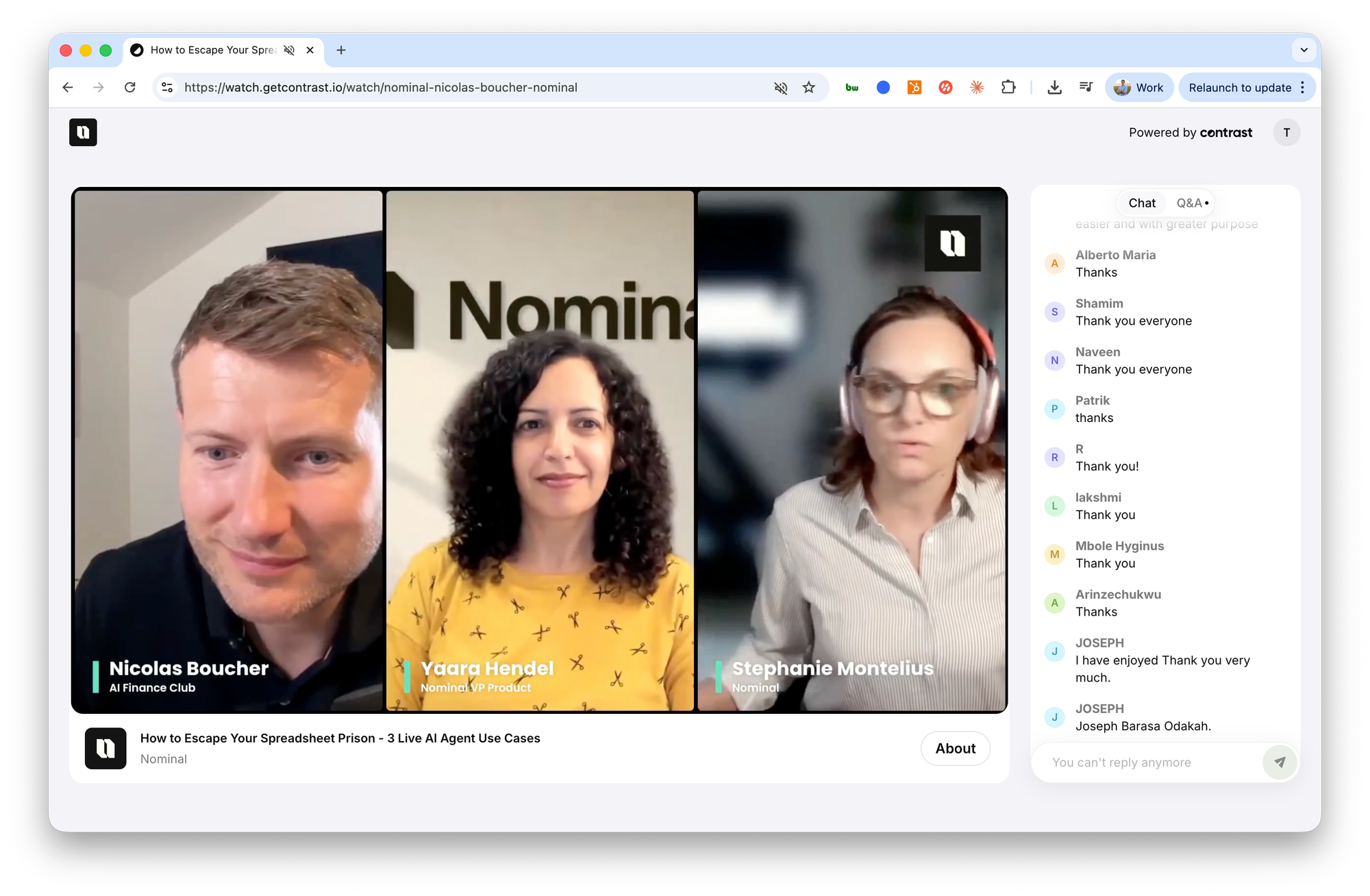1370x896 pixels.
Task: Click Alberto Maria's avatar in chat
Action: 1054,263
